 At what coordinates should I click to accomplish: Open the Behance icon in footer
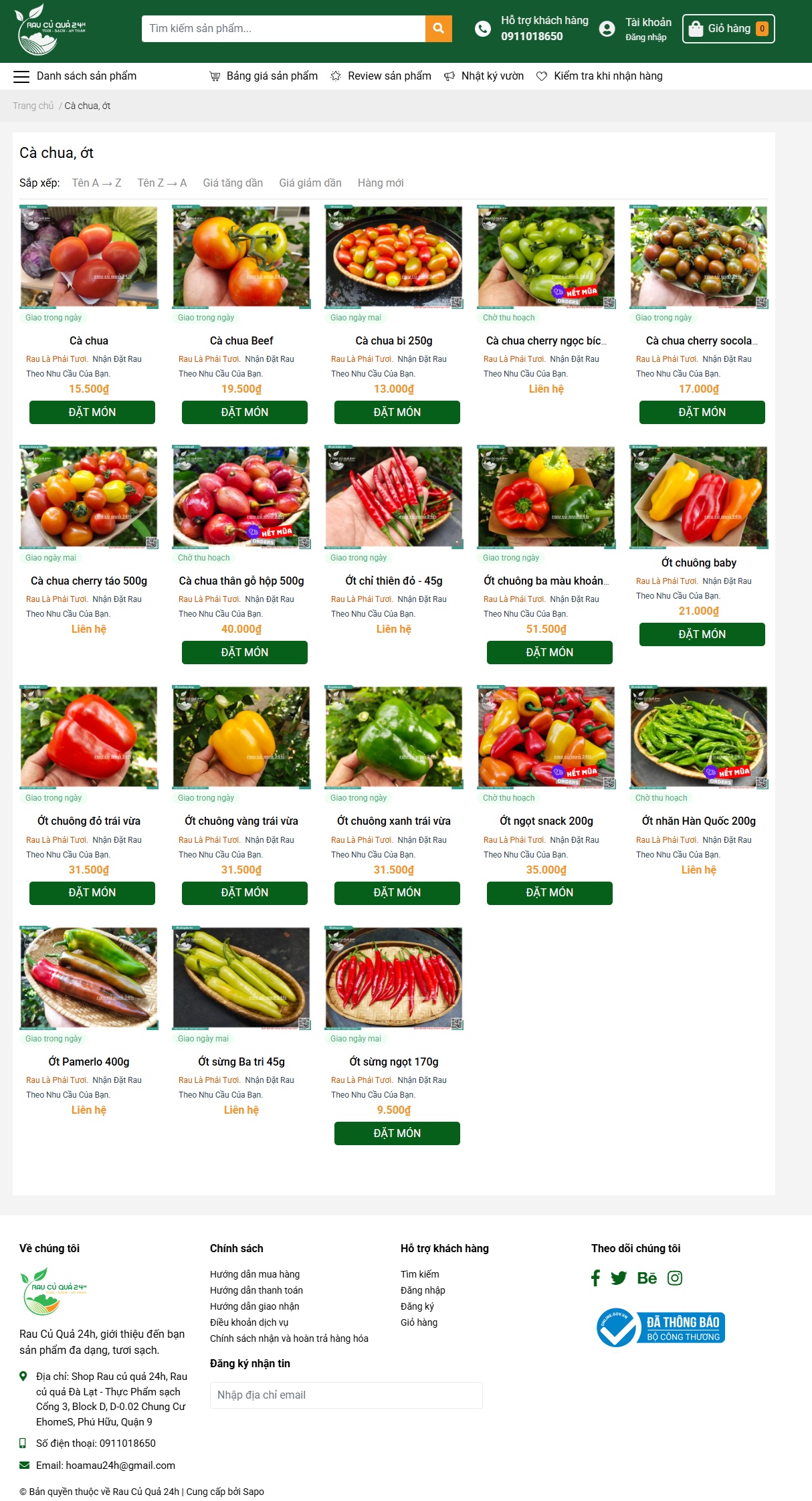pyautogui.click(x=647, y=1278)
